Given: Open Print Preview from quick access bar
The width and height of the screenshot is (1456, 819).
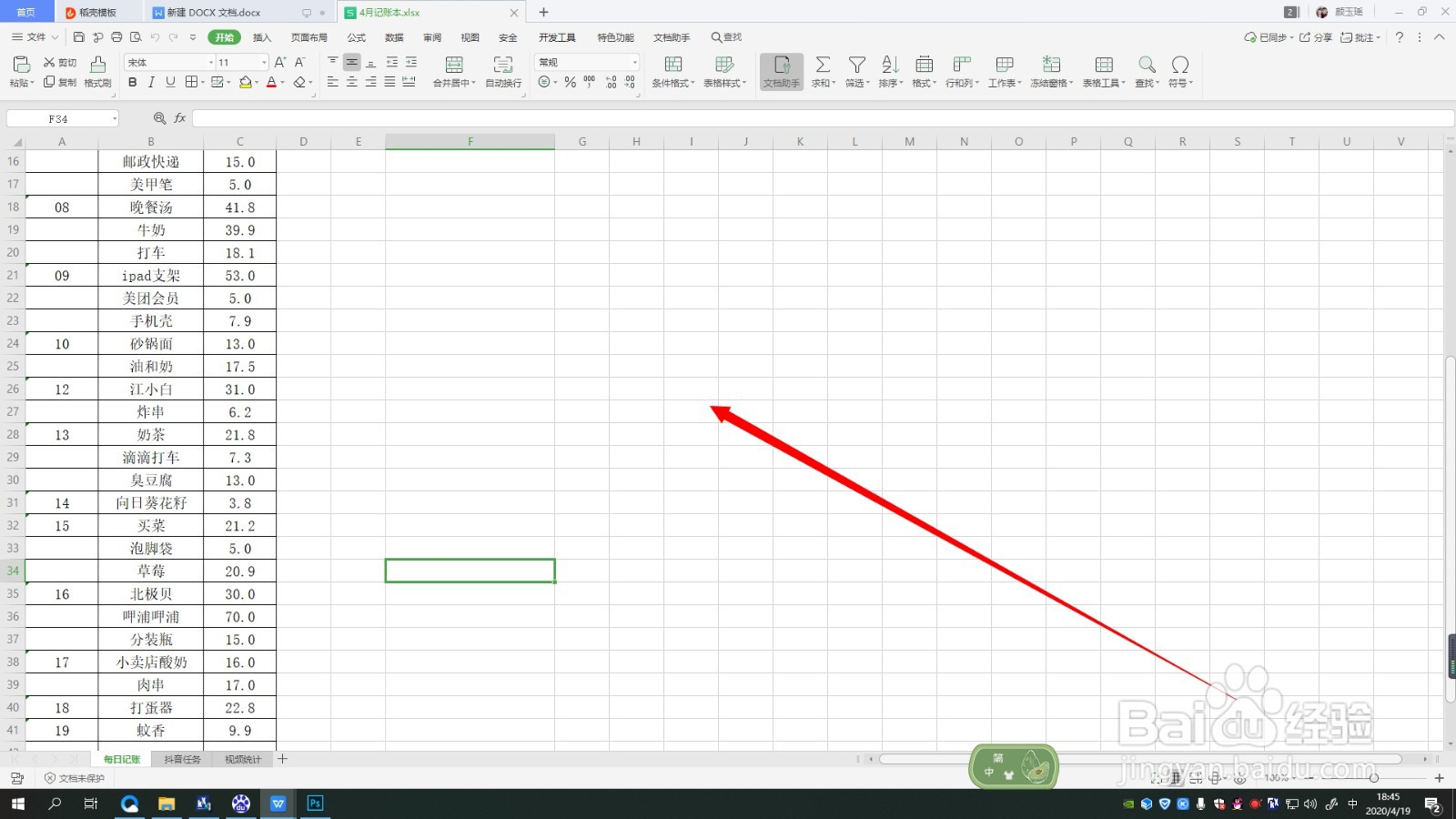Looking at the screenshot, I should [136, 37].
